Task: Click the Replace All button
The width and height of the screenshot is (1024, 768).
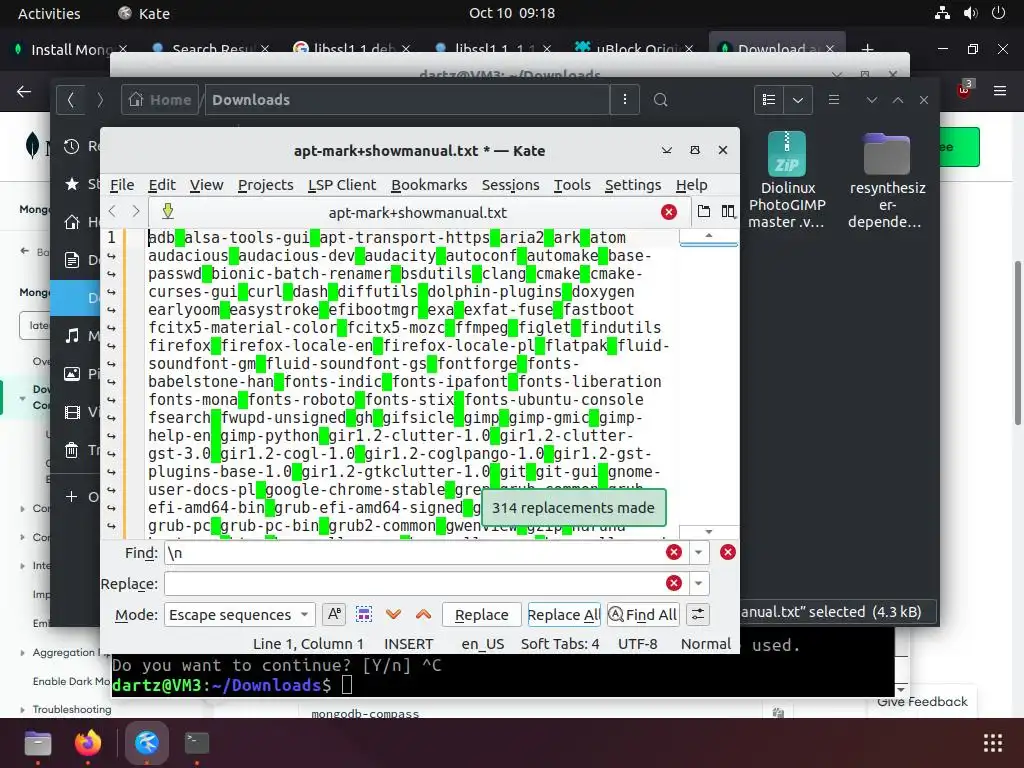Action: point(564,615)
